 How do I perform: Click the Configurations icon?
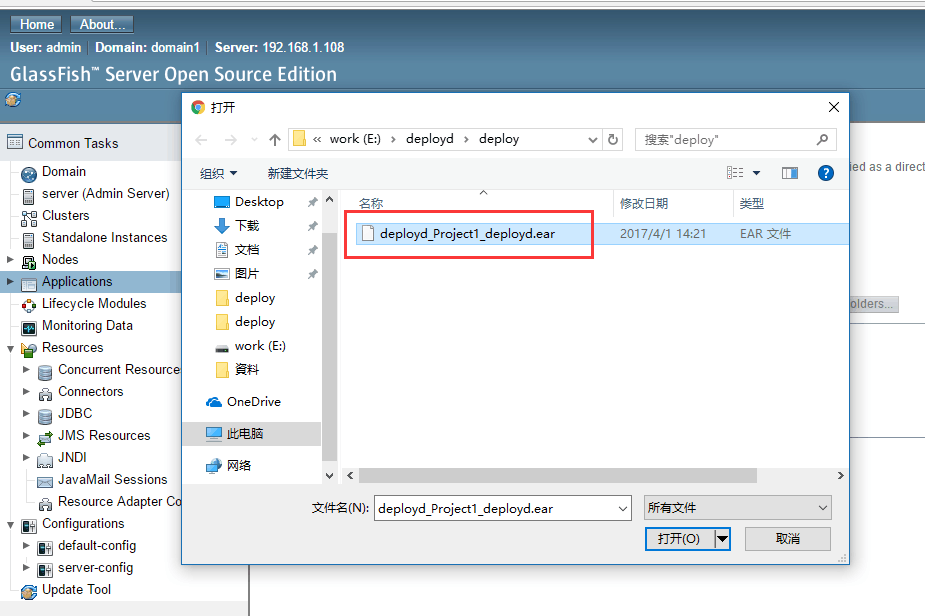coord(28,526)
